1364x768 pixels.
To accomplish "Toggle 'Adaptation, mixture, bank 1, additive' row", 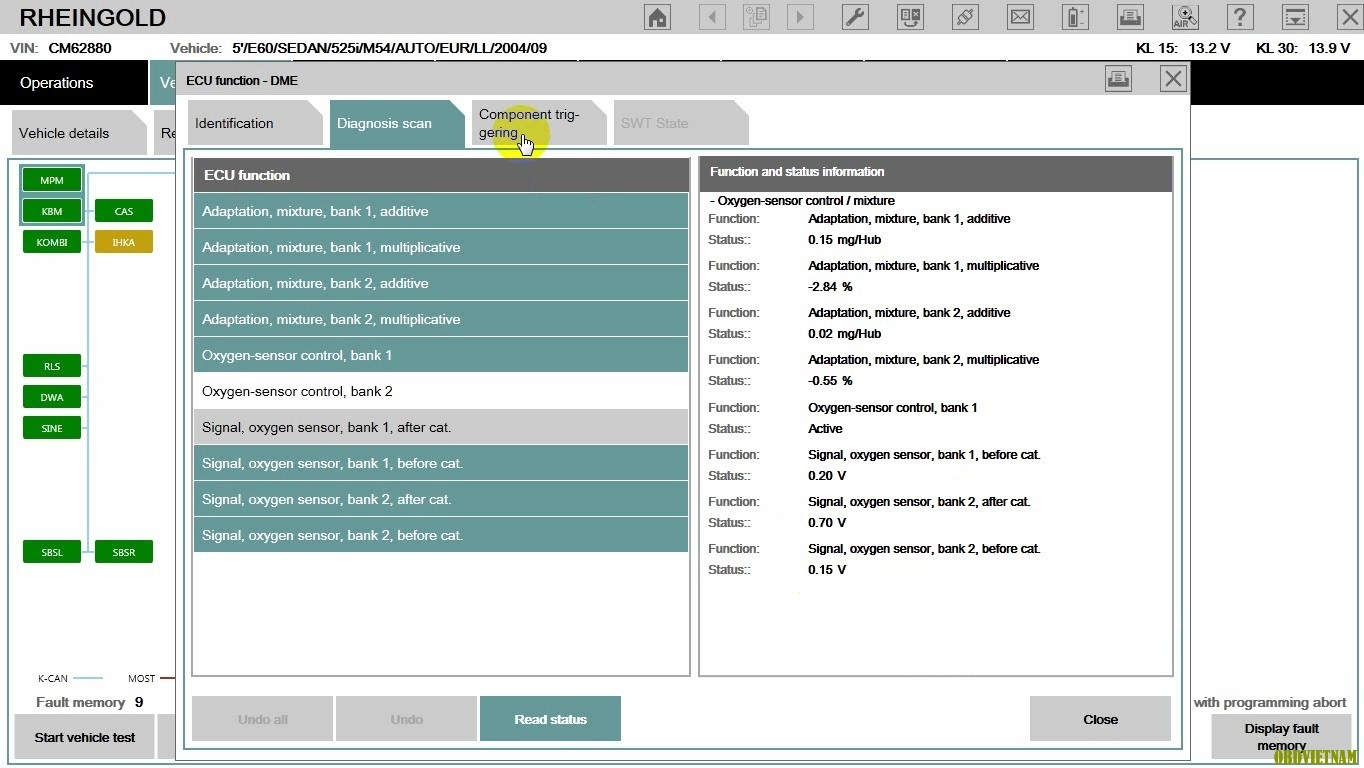I will point(441,211).
